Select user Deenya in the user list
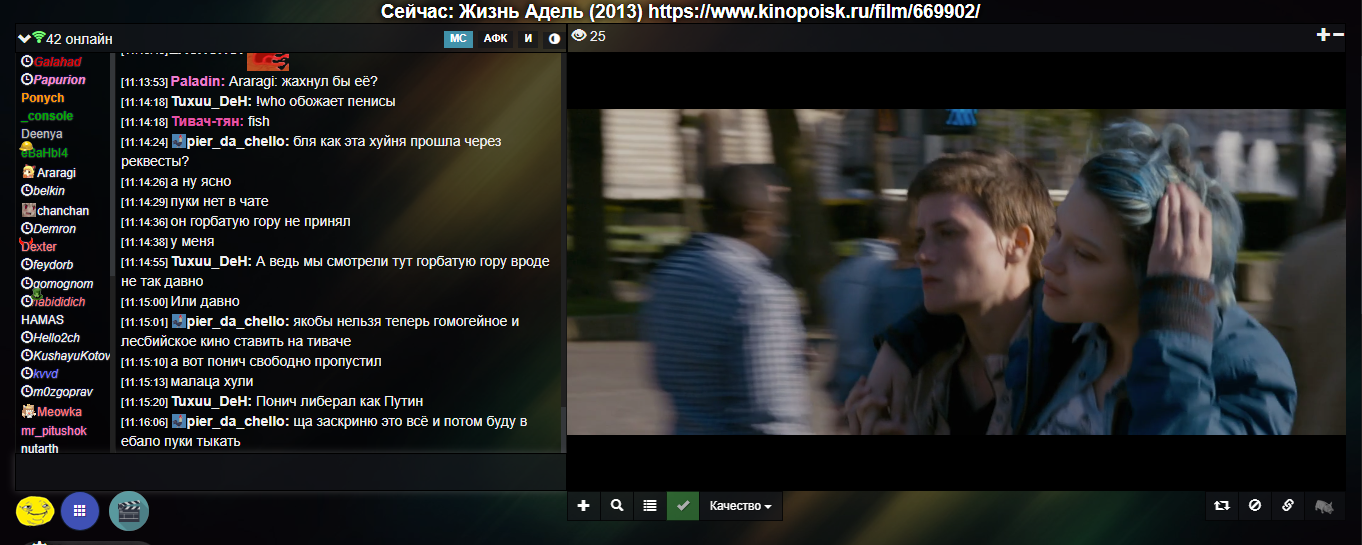The width and height of the screenshot is (1362, 545). pyautogui.click(x=41, y=134)
